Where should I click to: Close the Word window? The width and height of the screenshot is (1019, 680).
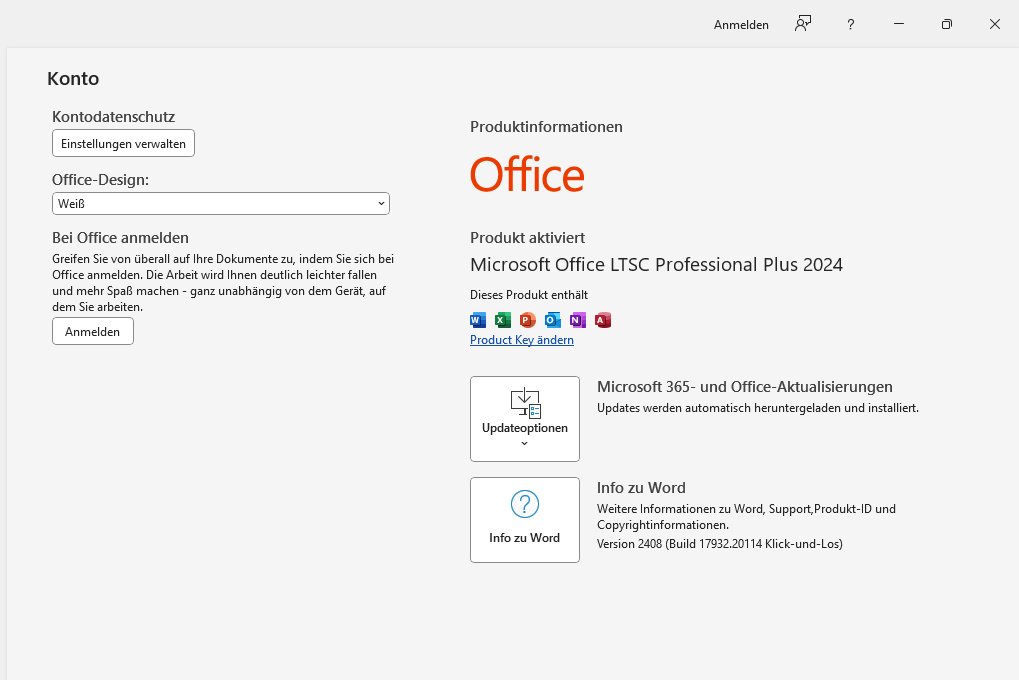click(995, 24)
